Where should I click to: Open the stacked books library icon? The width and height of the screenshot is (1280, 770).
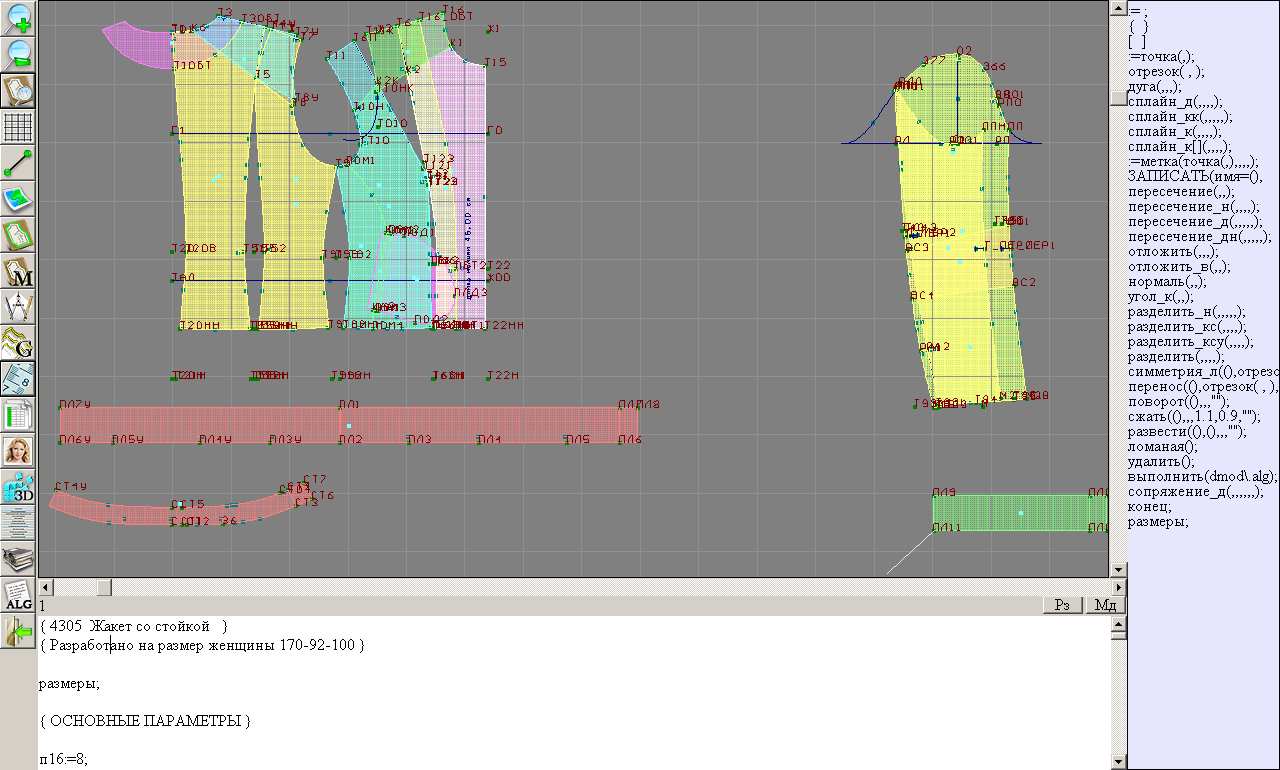point(19,557)
